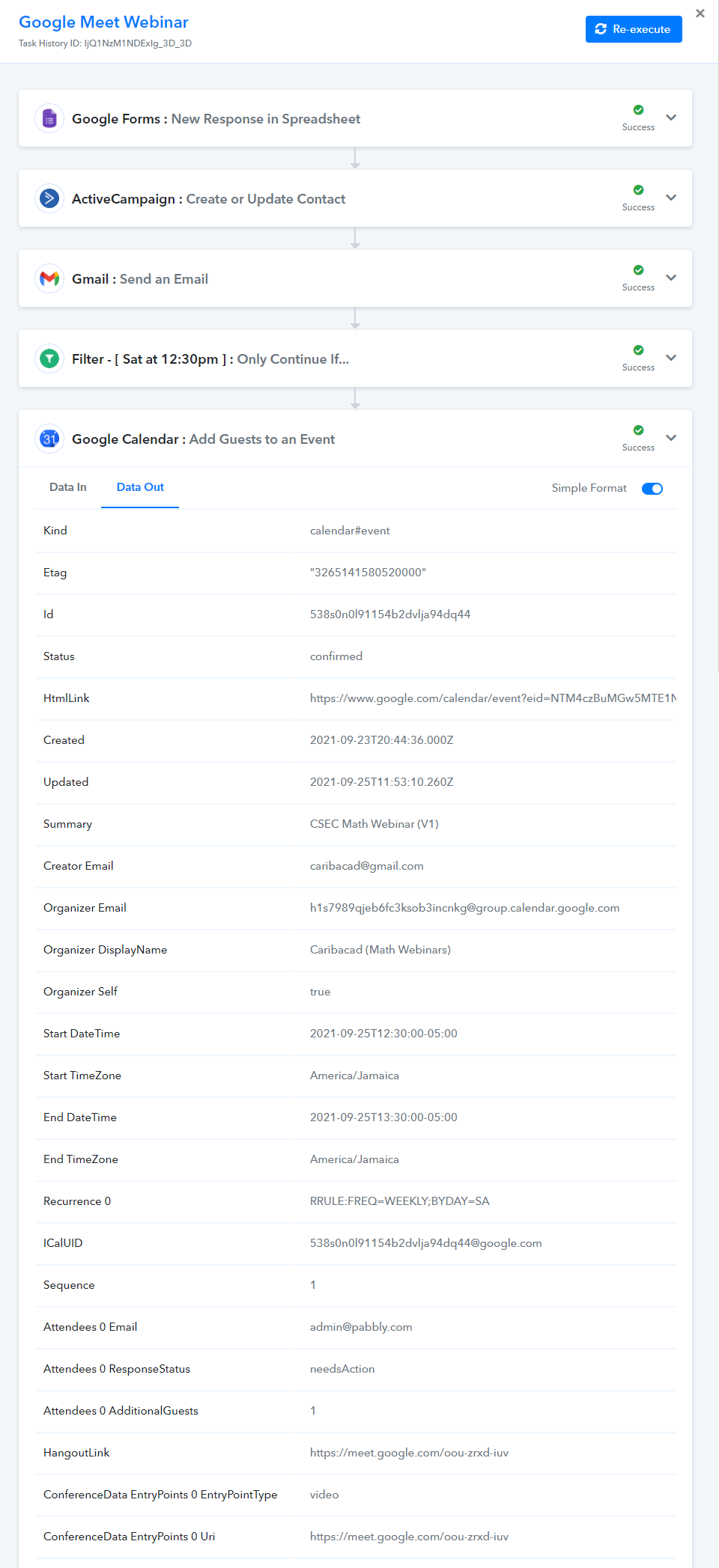Collapse the Google Calendar step chevron
The width and height of the screenshot is (719, 1568).
coord(671,438)
